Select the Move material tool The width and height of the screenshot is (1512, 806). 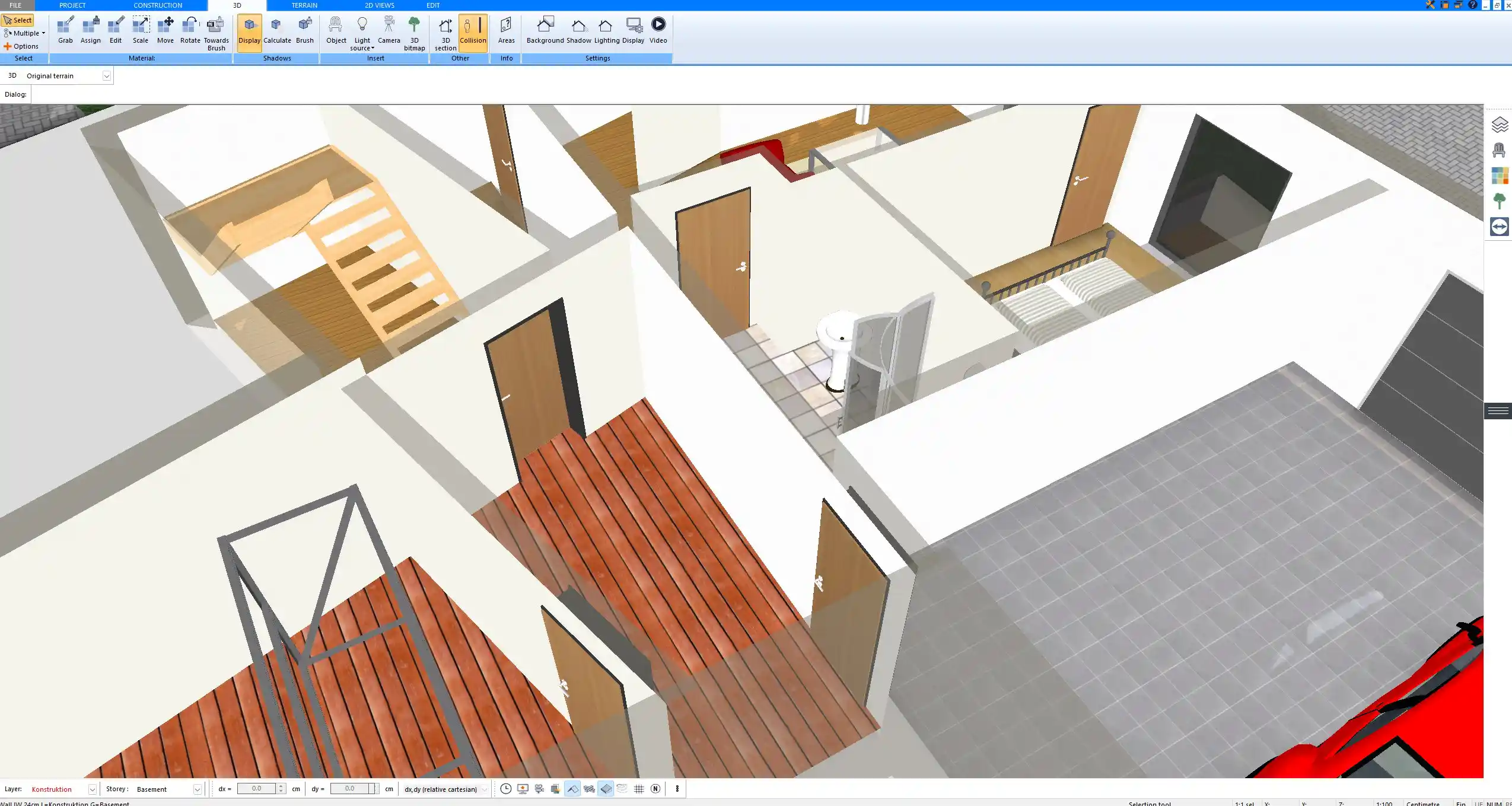[x=165, y=31]
